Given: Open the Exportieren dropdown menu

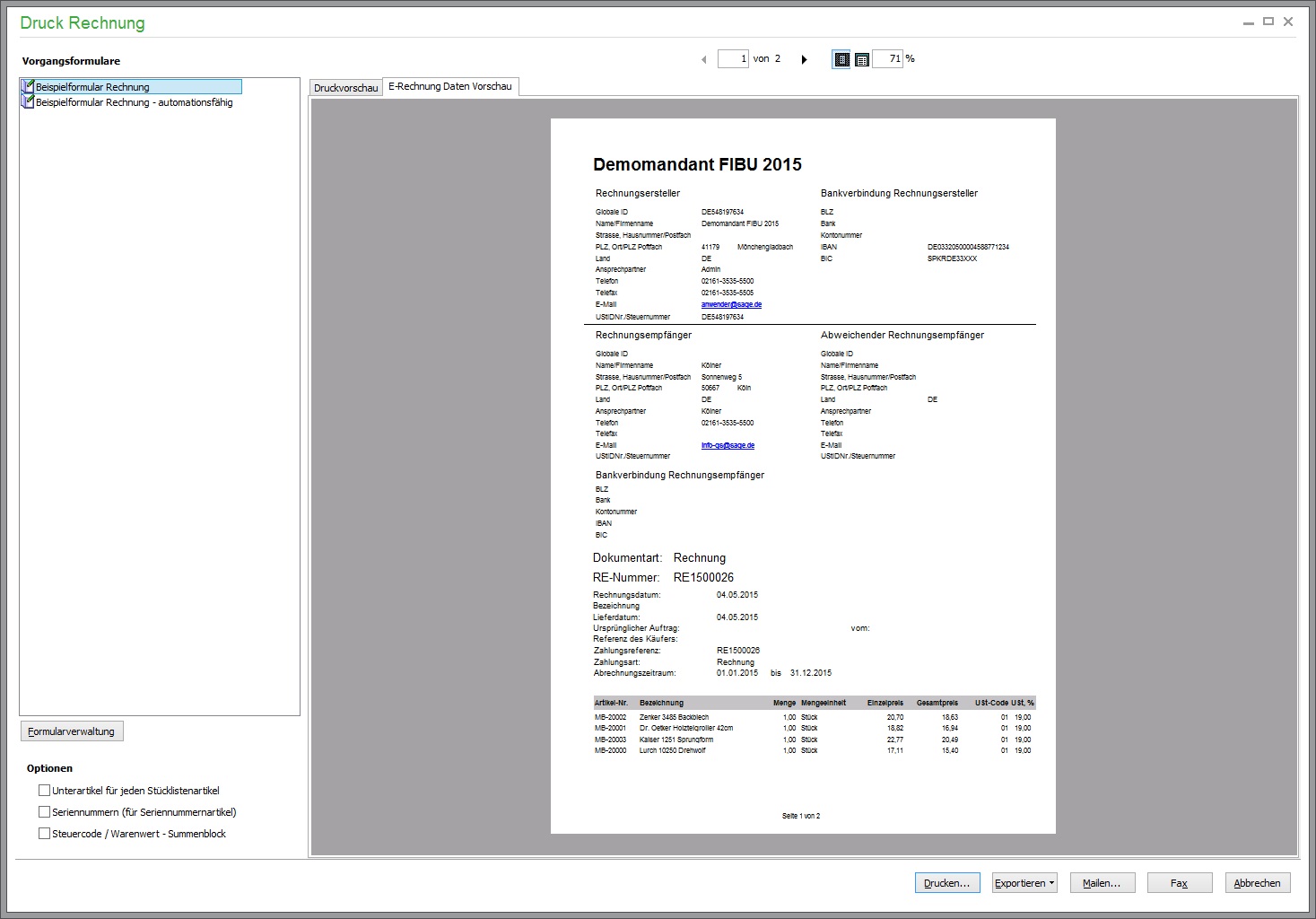Looking at the screenshot, I should coord(1025,883).
